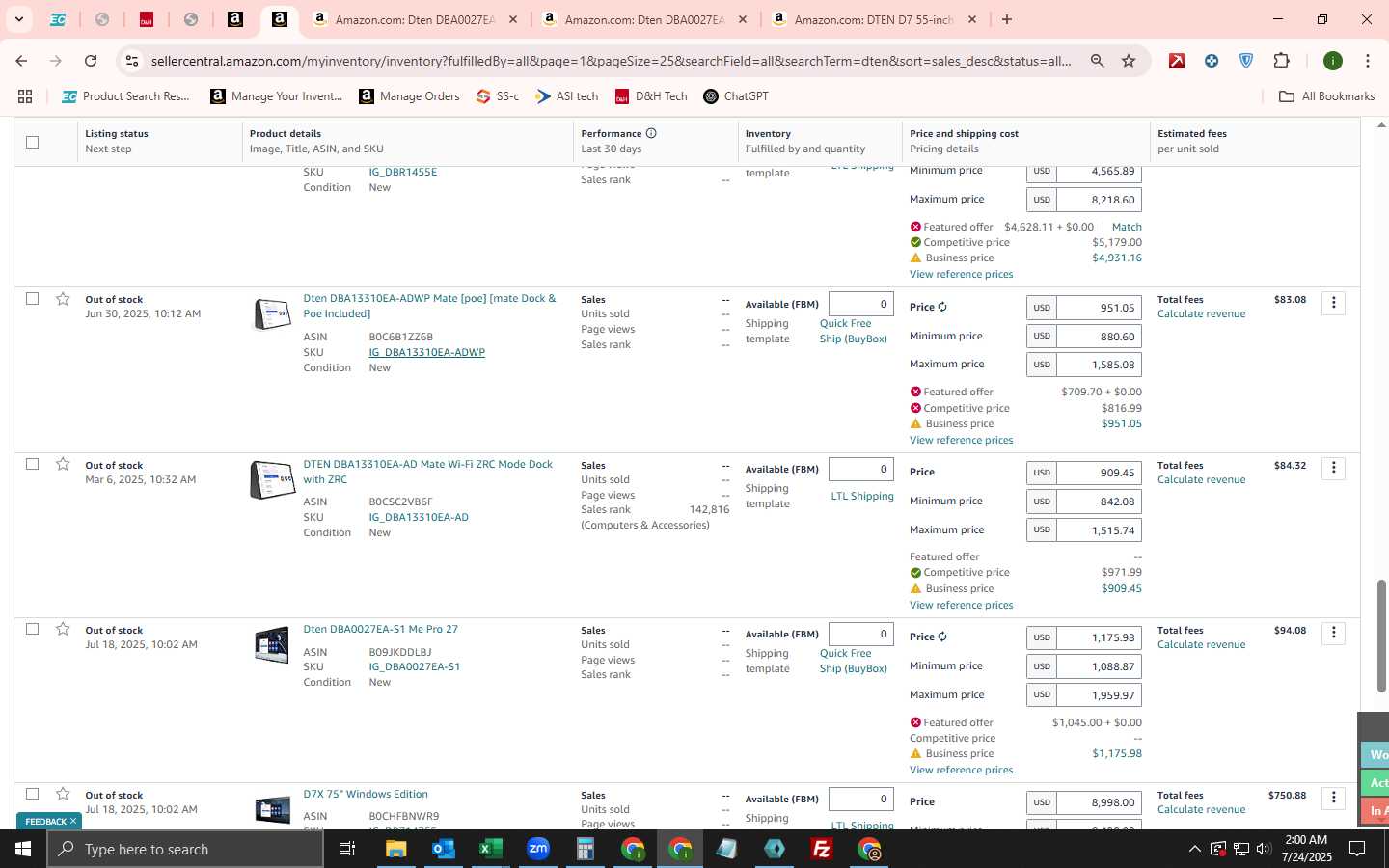Click the page vertical scrollbar thumb

tap(1381, 635)
